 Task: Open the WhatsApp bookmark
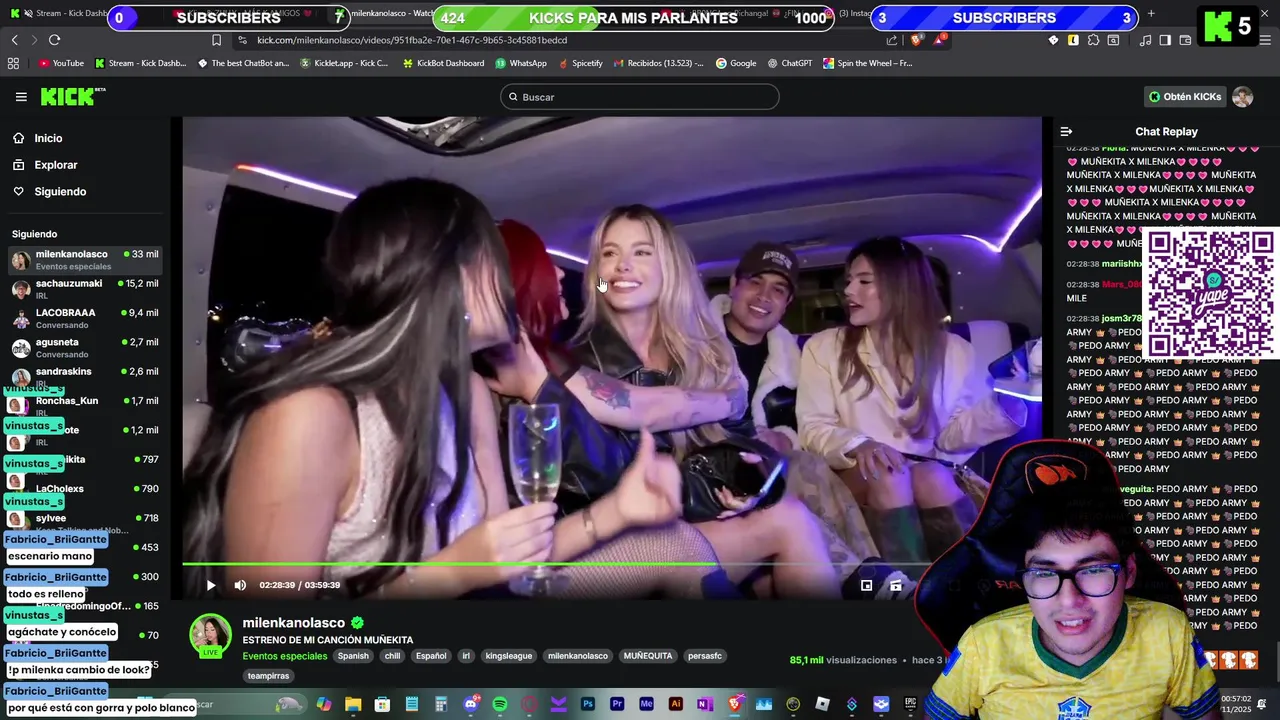click(521, 63)
